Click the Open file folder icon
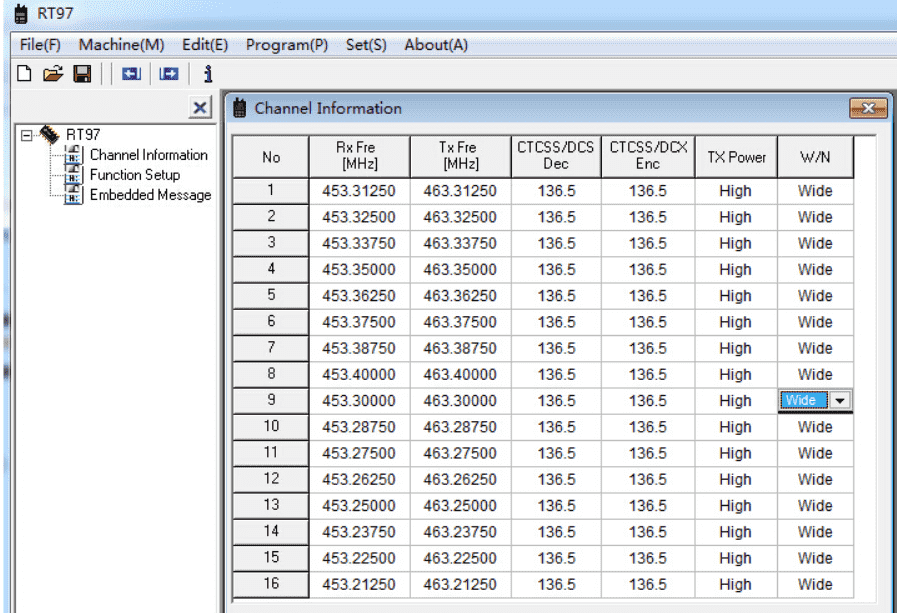This screenshot has height=613, width=897. (x=53, y=73)
